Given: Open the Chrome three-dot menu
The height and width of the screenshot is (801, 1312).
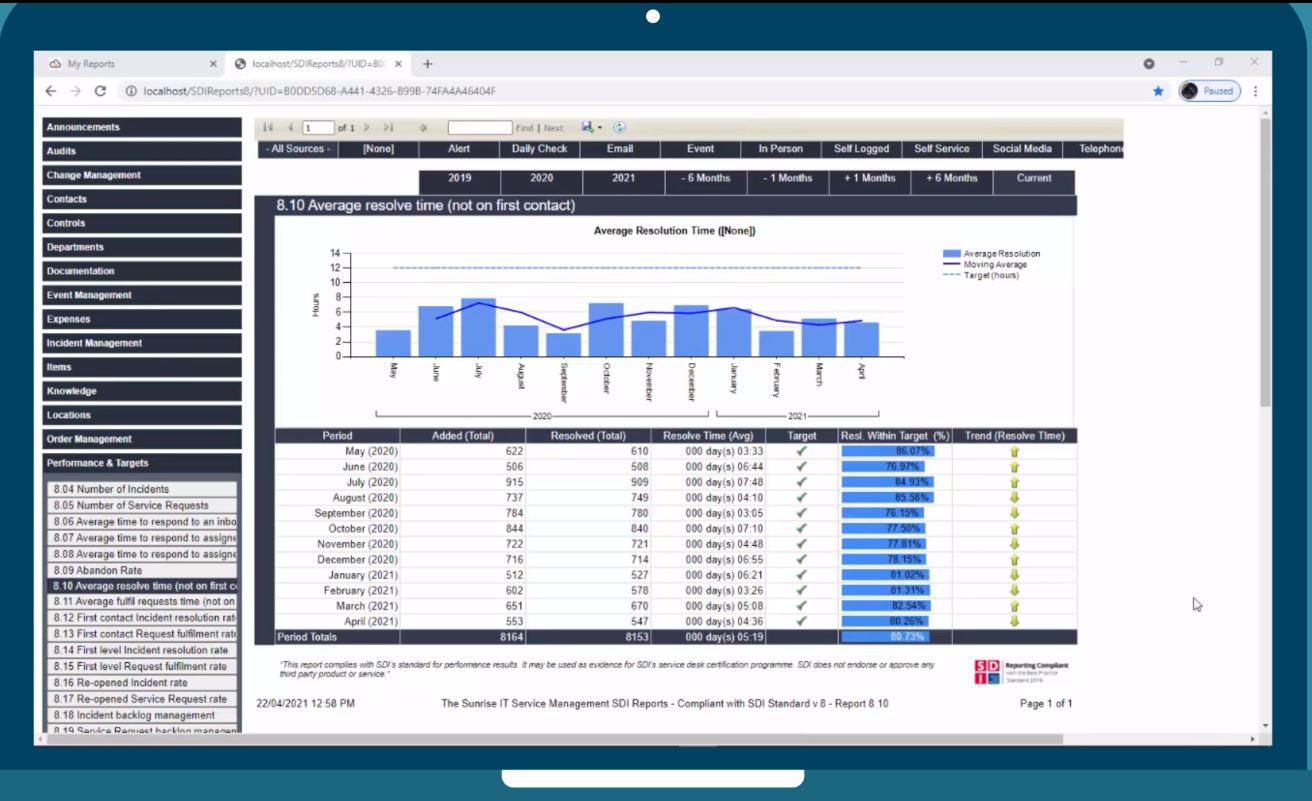Looking at the screenshot, I should click(1255, 91).
